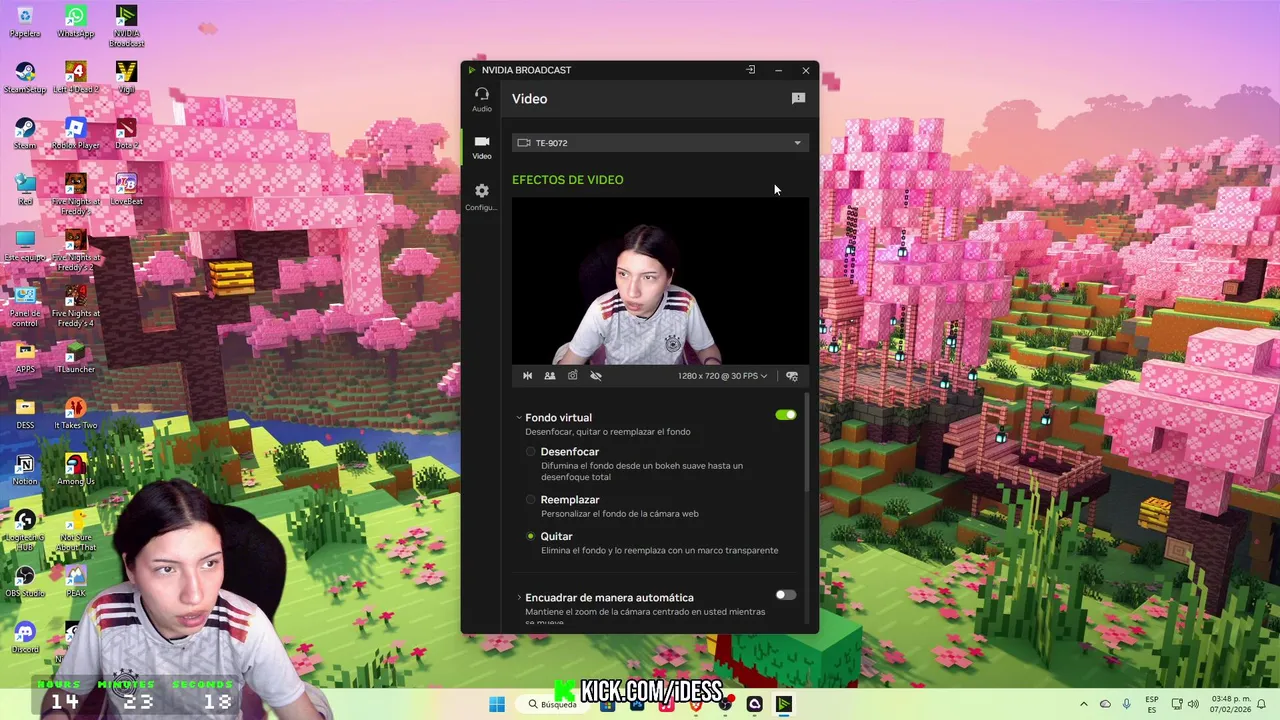Image resolution: width=1280 pixels, height=720 pixels.
Task: Select the Desenfocar radio option
Action: (x=531, y=452)
